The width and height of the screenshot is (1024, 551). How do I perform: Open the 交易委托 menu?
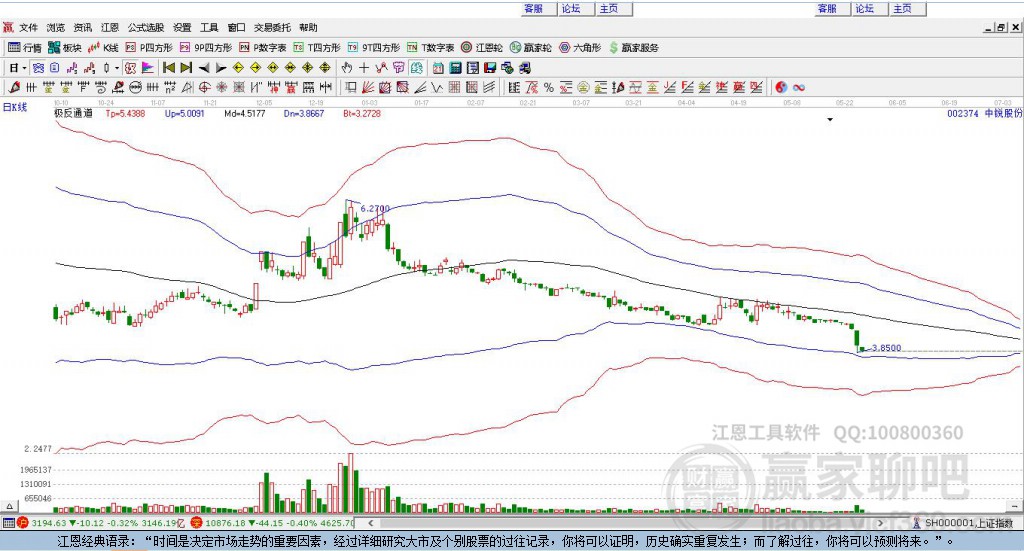pyautogui.click(x=272, y=27)
